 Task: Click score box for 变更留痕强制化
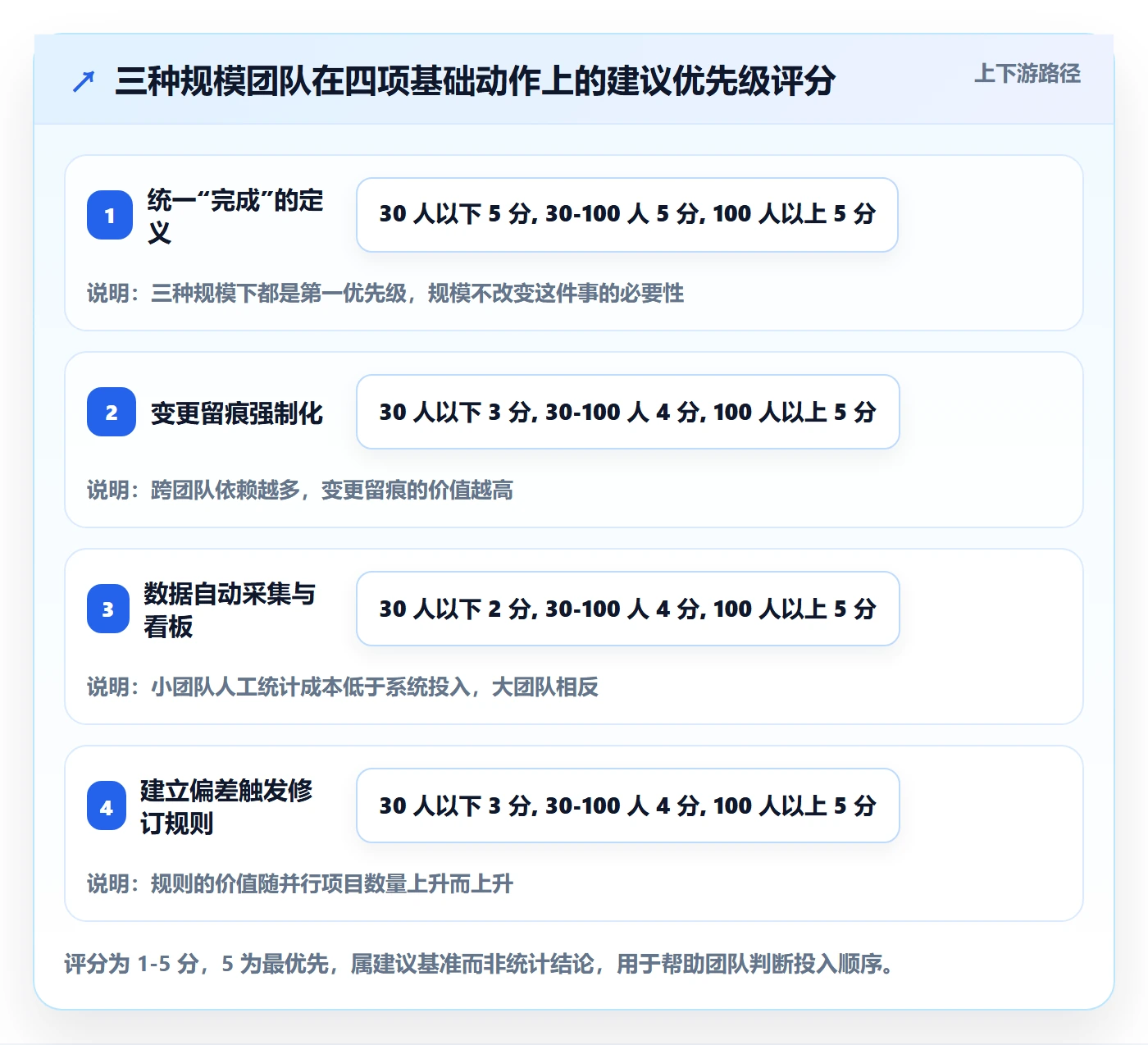coord(628,412)
